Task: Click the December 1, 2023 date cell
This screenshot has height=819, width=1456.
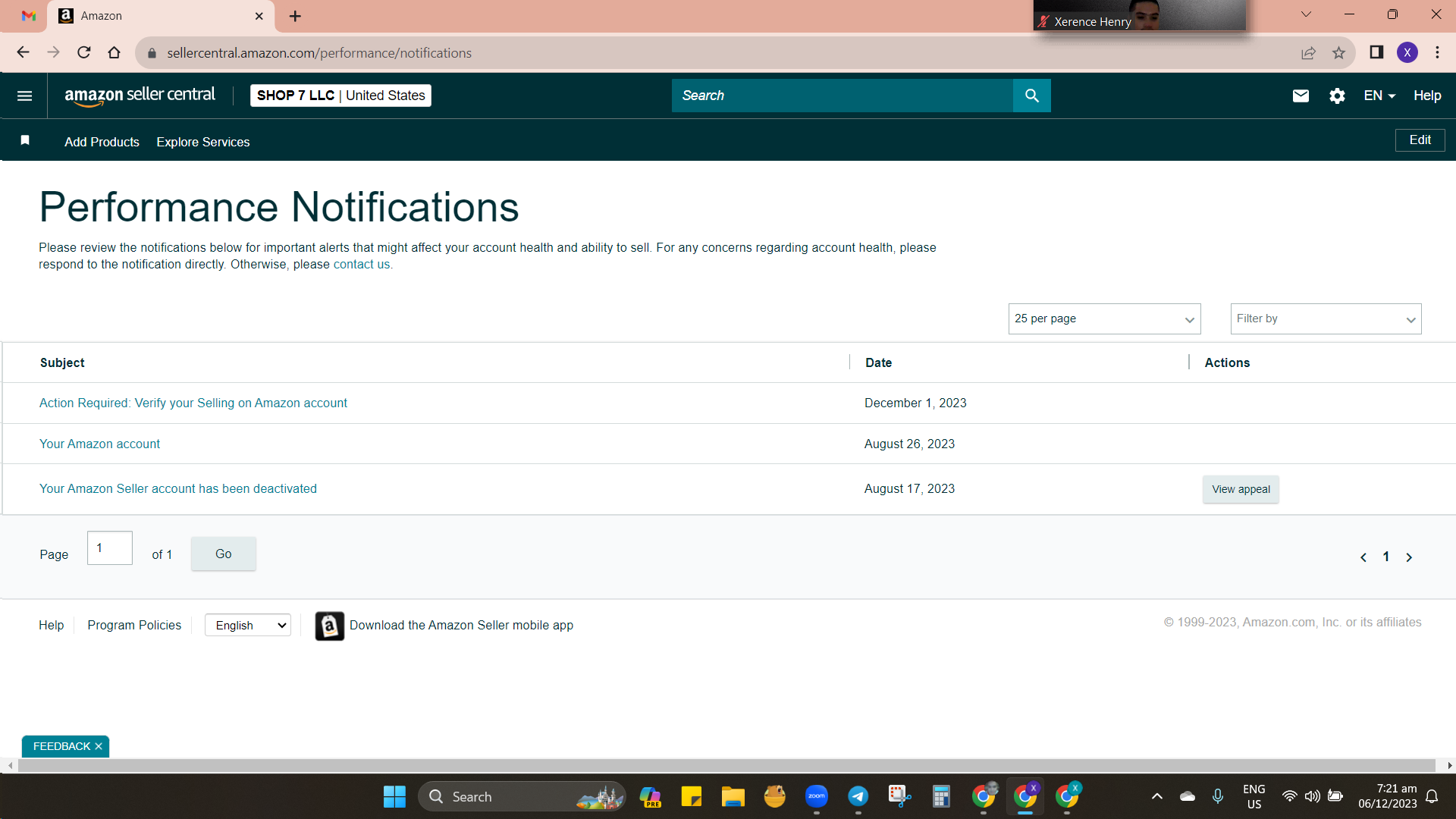Action: (915, 403)
